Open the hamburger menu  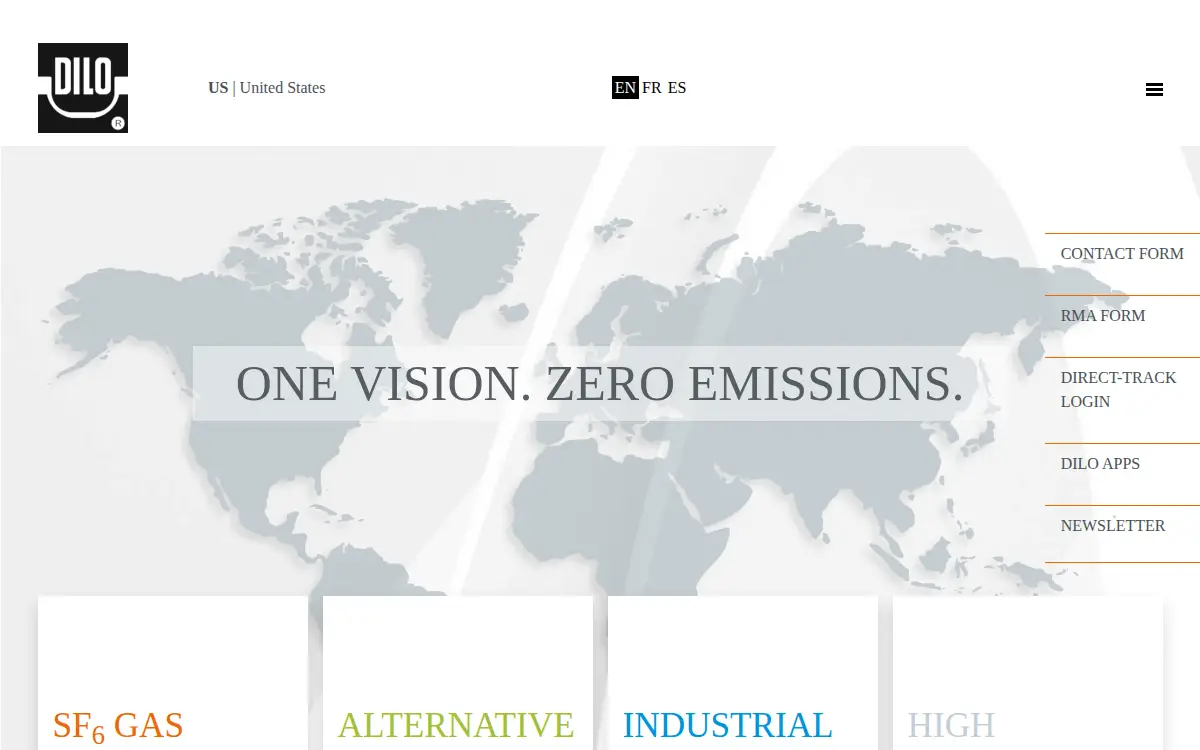pos(1154,89)
